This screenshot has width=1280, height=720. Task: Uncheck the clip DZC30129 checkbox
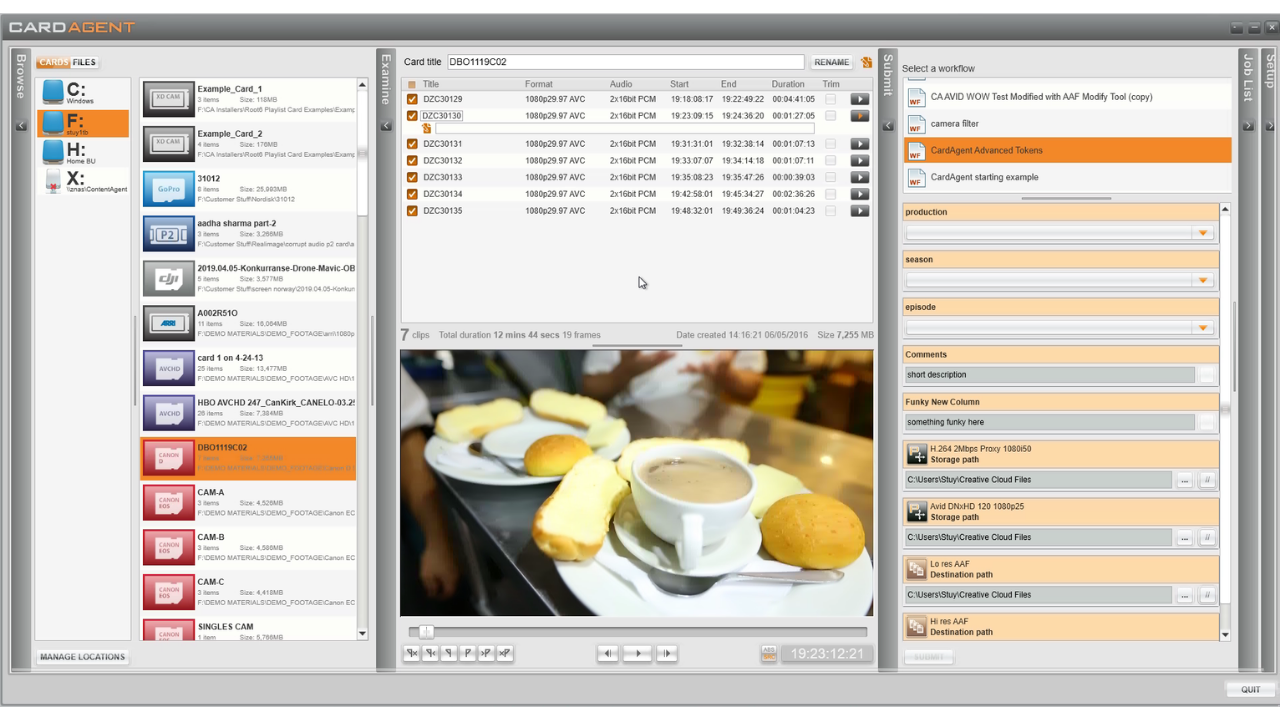pyautogui.click(x=412, y=99)
